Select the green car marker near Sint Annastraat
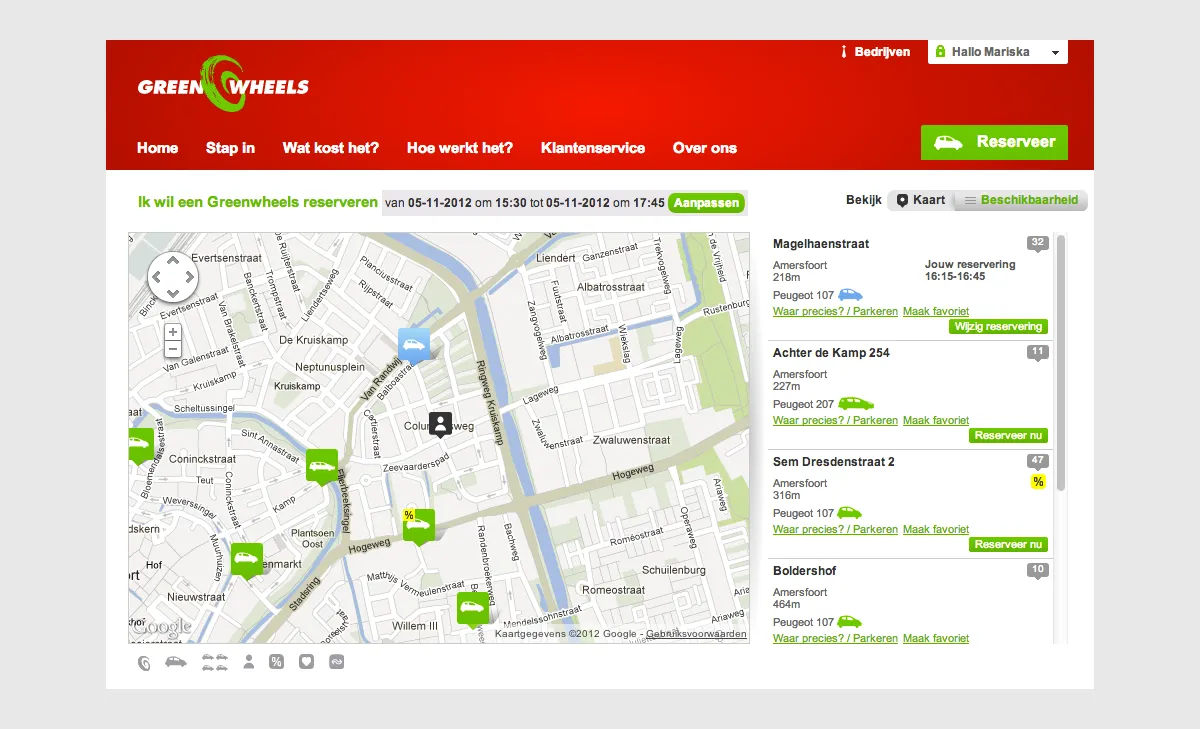The width and height of the screenshot is (1200, 729). point(322,466)
